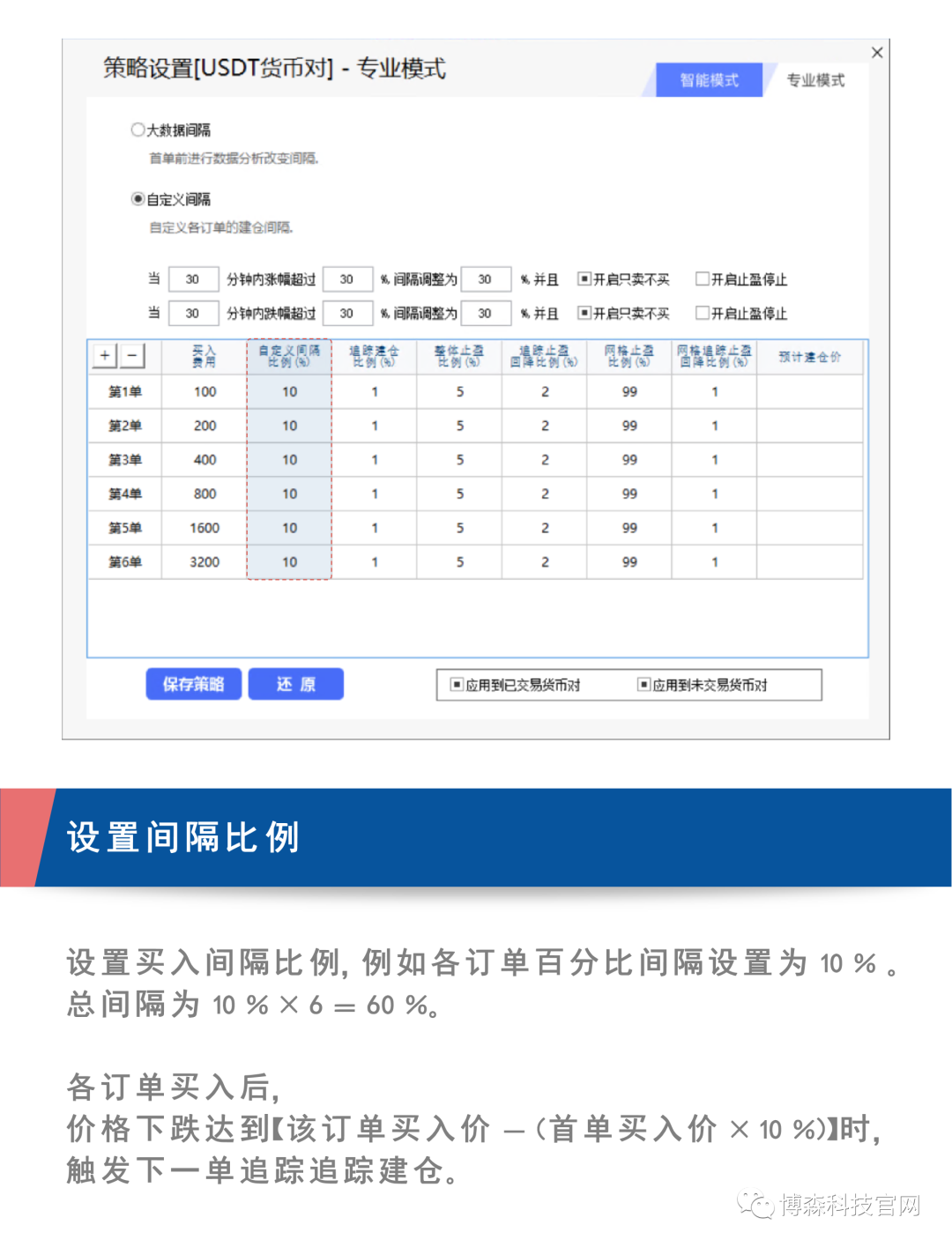Select the 自定义间隔 radio option

tap(138, 199)
